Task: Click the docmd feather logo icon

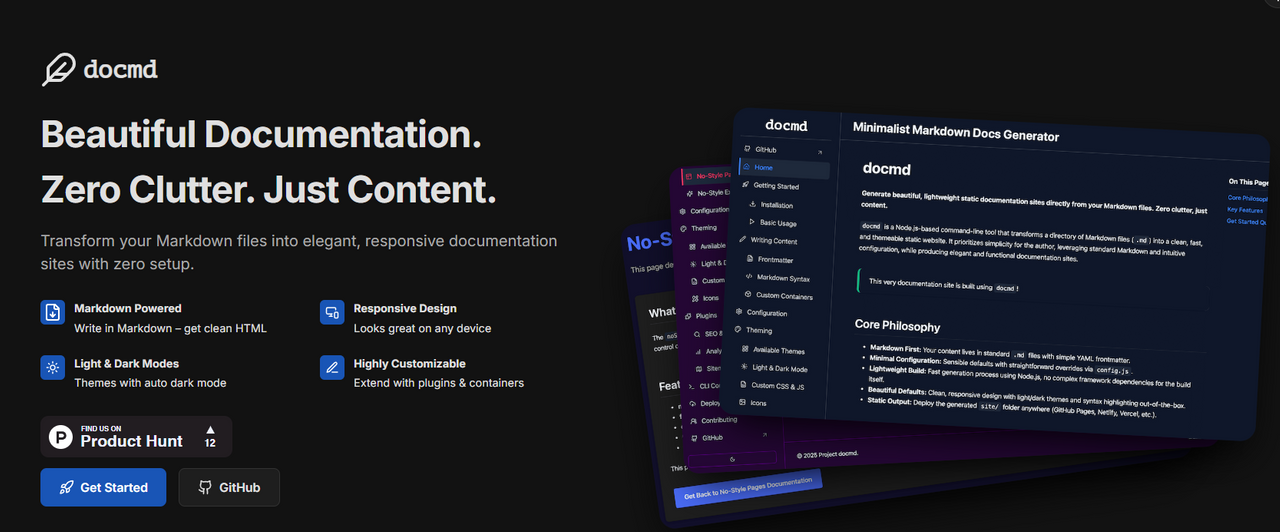Action: [59, 70]
